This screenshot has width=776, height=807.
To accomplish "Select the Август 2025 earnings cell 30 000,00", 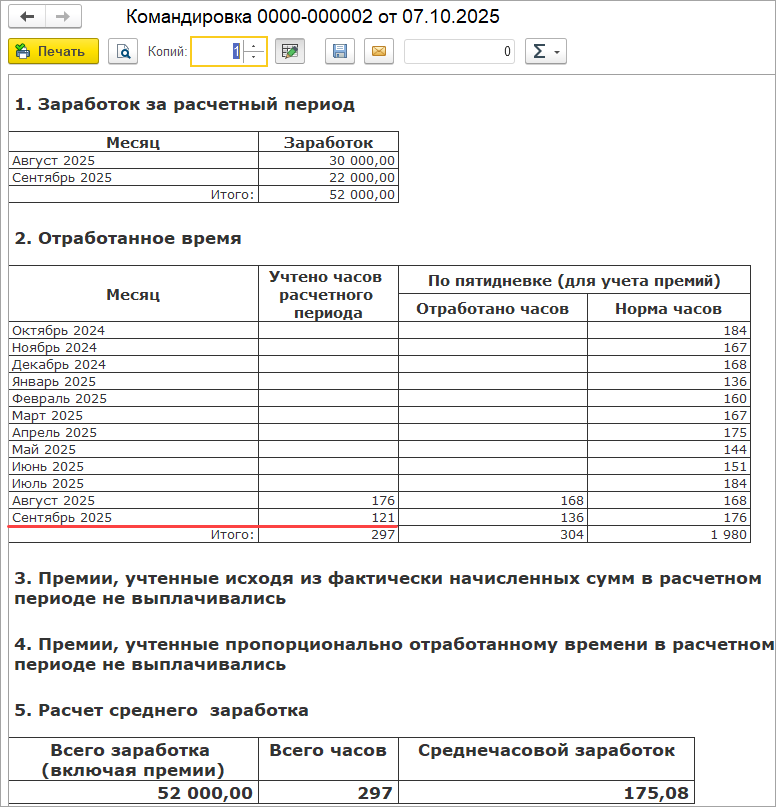I will tap(328, 160).
